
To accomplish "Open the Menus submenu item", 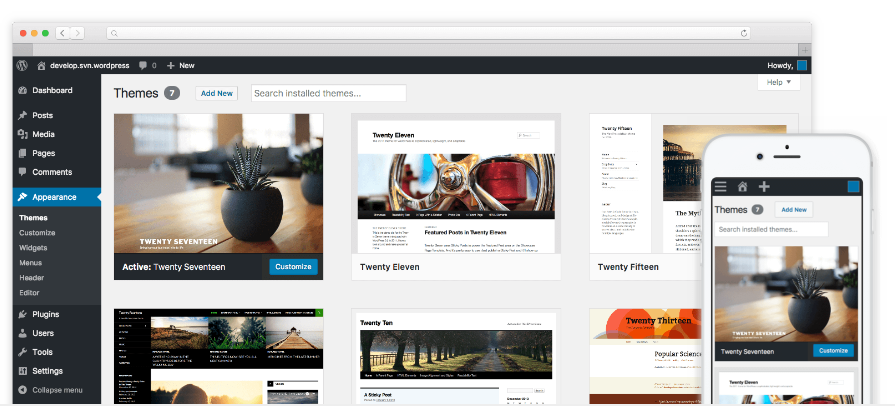I will [x=30, y=263].
